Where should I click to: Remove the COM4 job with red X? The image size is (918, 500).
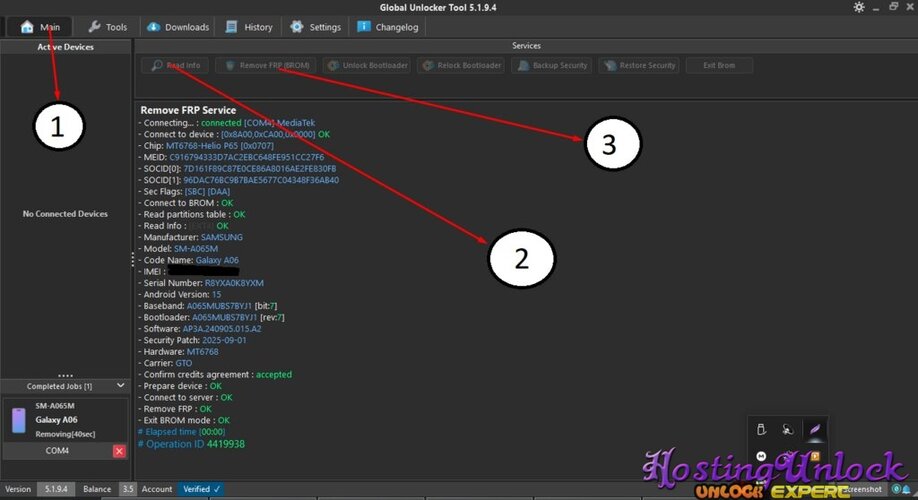pyautogui.click(x=119, y=451)
